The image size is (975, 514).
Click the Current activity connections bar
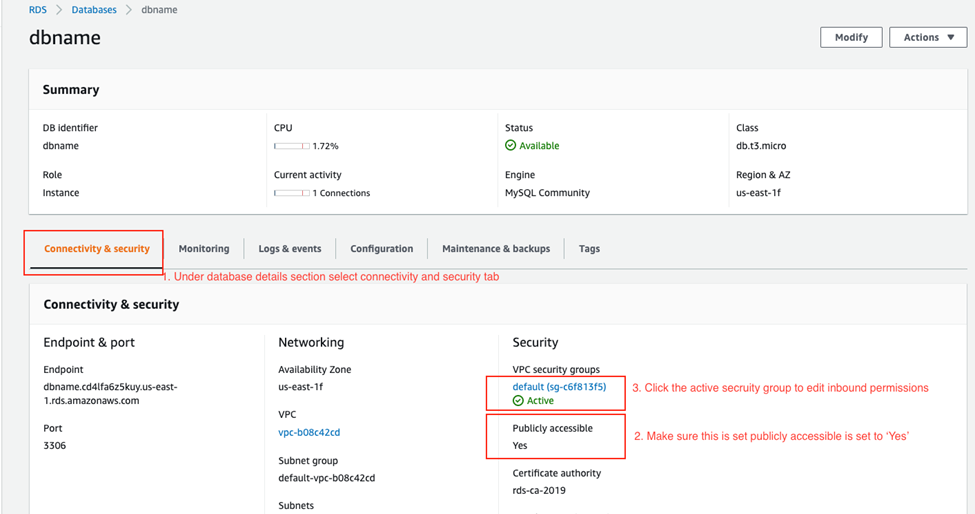291,193
